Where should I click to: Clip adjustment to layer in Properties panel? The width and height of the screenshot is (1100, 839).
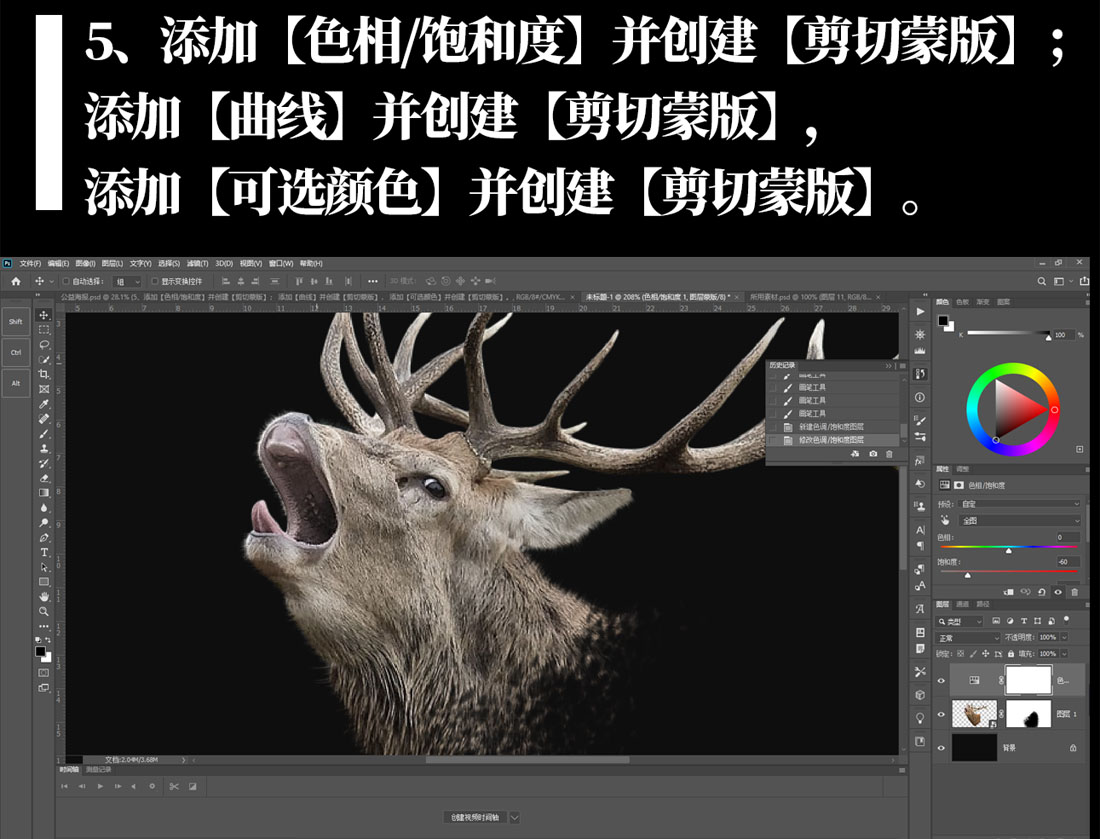point(1009,592)
